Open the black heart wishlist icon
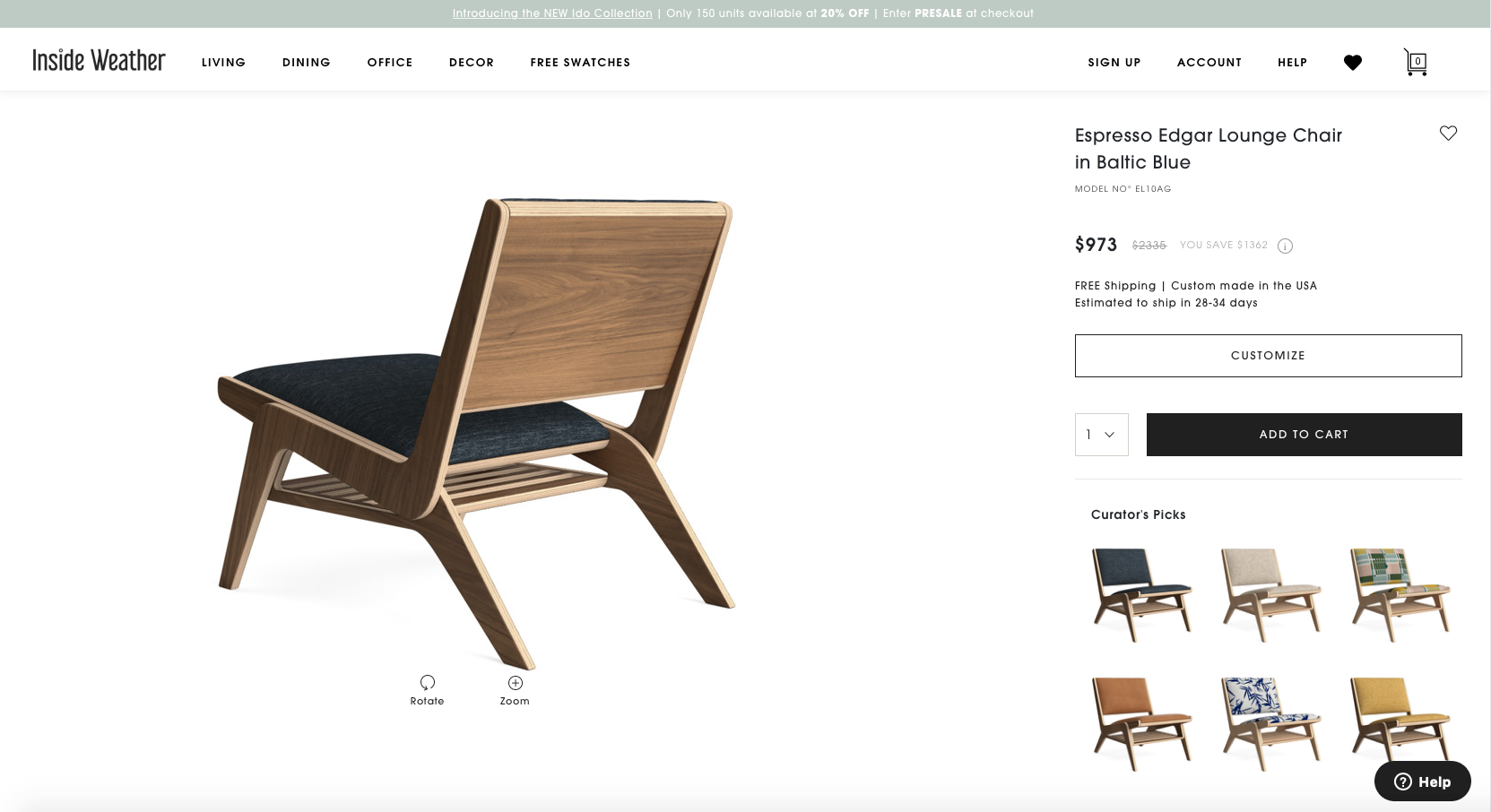1491x812 pixels. [x=1353, y=62]
